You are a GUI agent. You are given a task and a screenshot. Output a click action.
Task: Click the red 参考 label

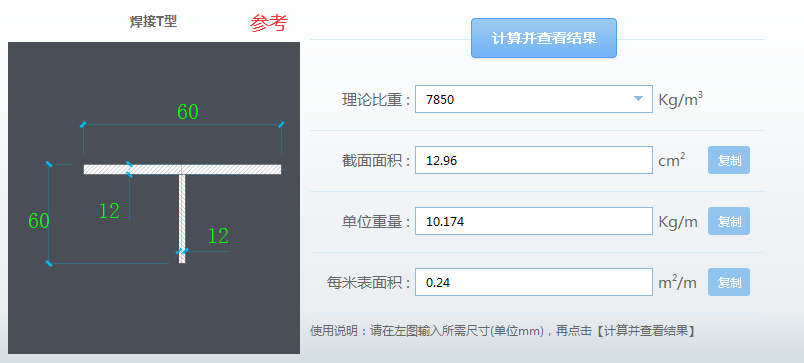click(x=269, y=23)
